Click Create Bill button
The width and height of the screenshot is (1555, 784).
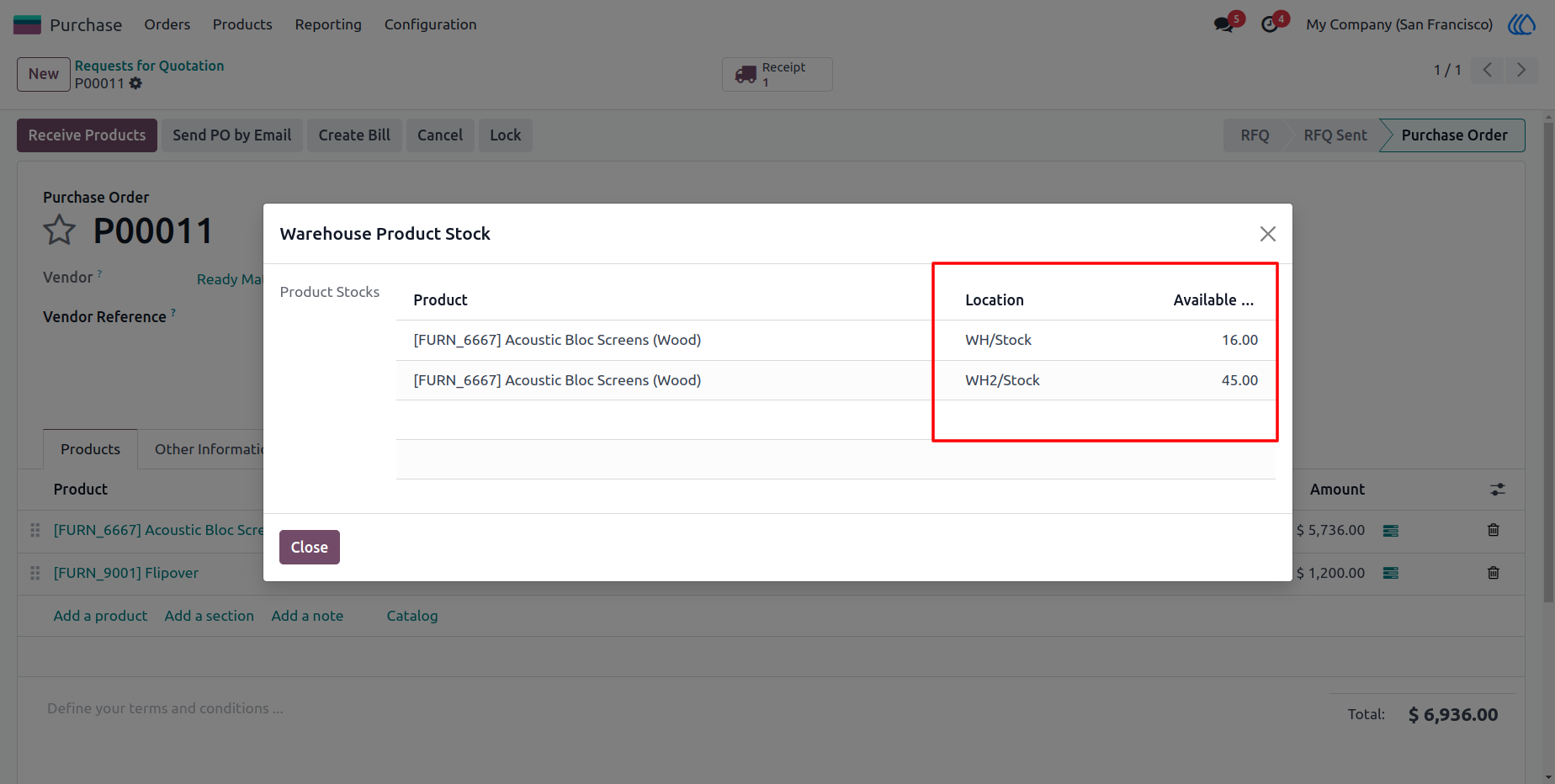point(354,135)
